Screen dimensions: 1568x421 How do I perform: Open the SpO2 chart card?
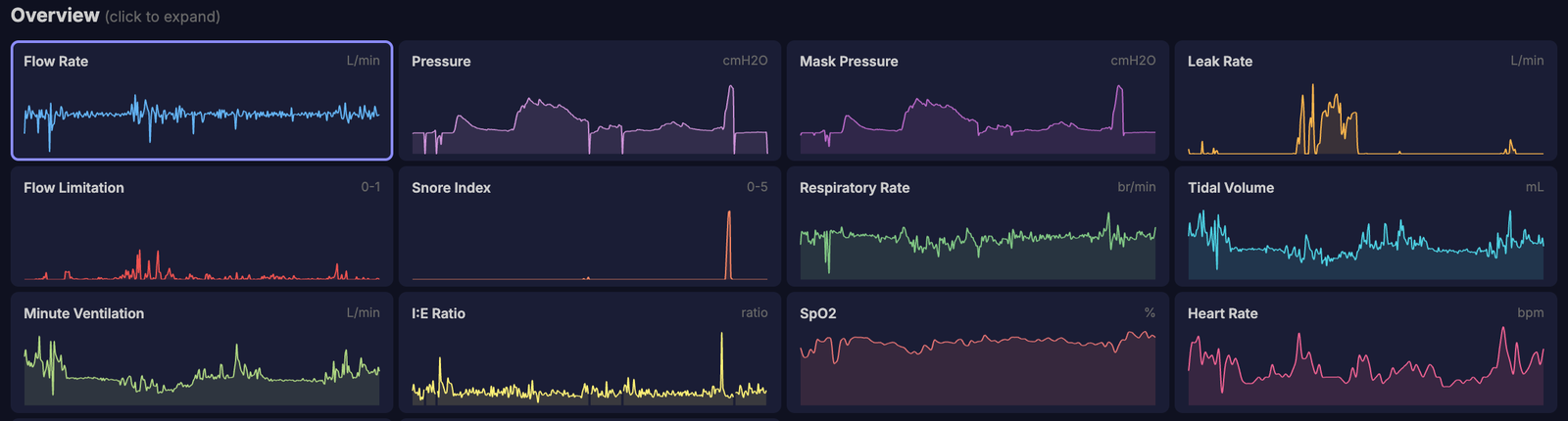point(978,352)
